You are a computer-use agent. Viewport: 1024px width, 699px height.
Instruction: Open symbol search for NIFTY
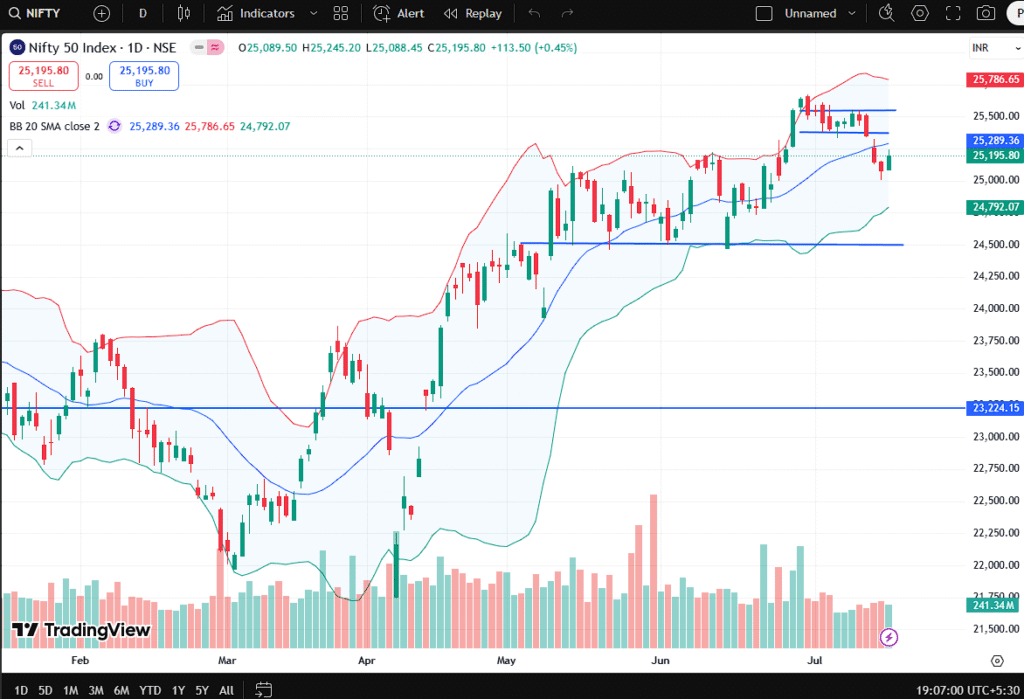point(35,13)
